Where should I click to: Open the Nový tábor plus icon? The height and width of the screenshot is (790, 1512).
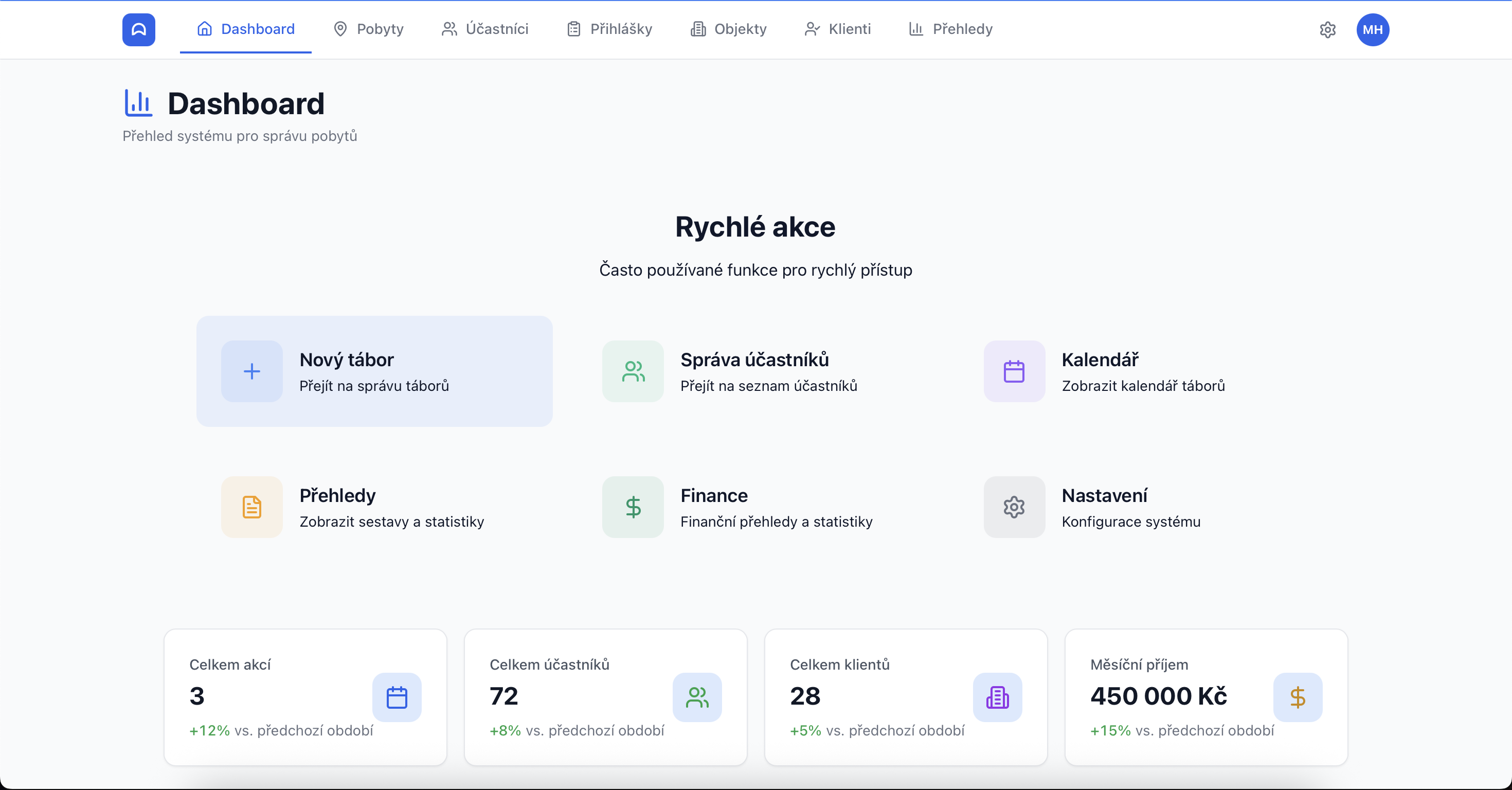[251, 371]
